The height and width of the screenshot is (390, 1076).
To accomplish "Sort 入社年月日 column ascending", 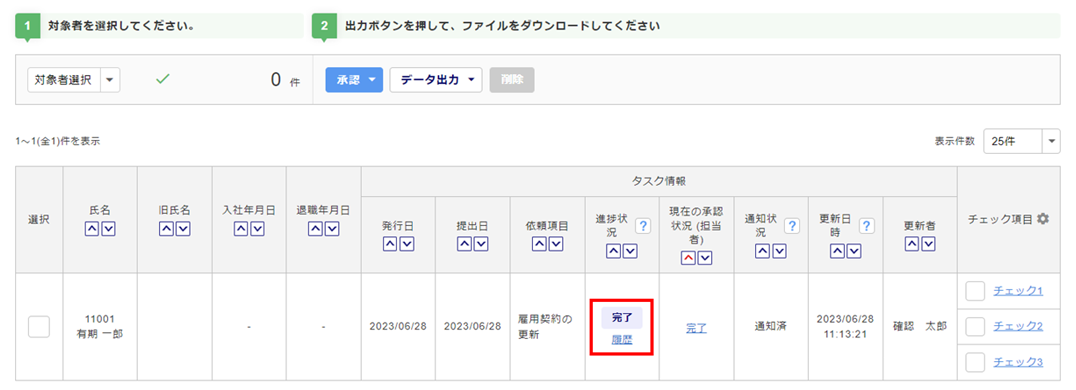I will click(241, 230).
